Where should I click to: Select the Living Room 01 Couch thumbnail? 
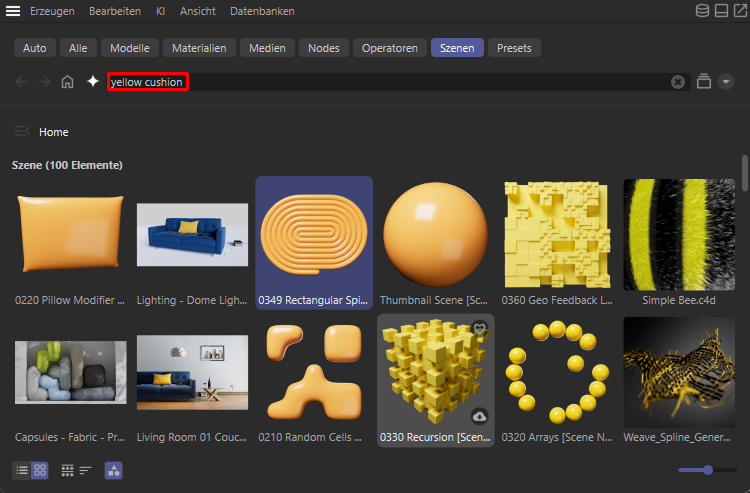tap(192, 372)
